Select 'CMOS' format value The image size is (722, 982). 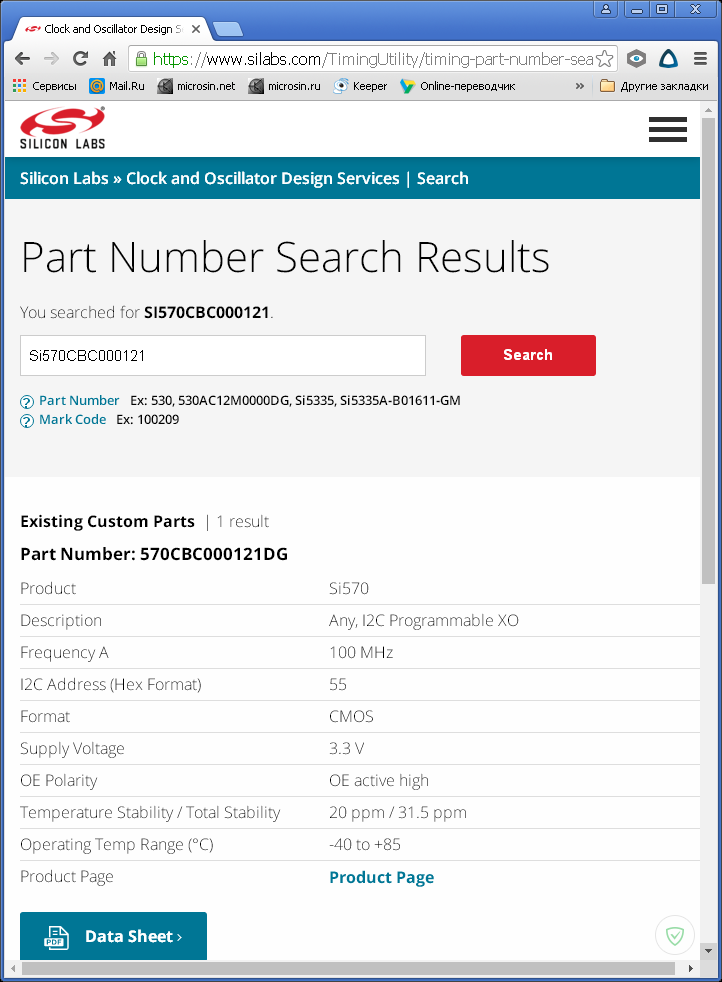[x=351, y=716]
